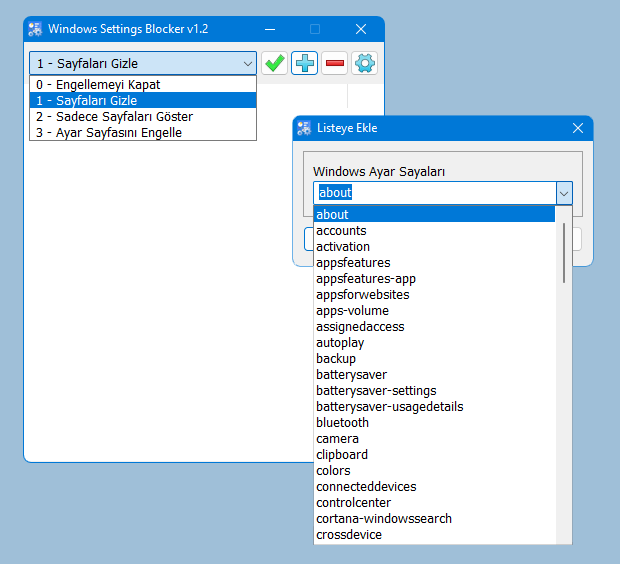Select 'accounts' from the settings list
The width and height of the screenshot is (620, 564).
pos(435,231)
